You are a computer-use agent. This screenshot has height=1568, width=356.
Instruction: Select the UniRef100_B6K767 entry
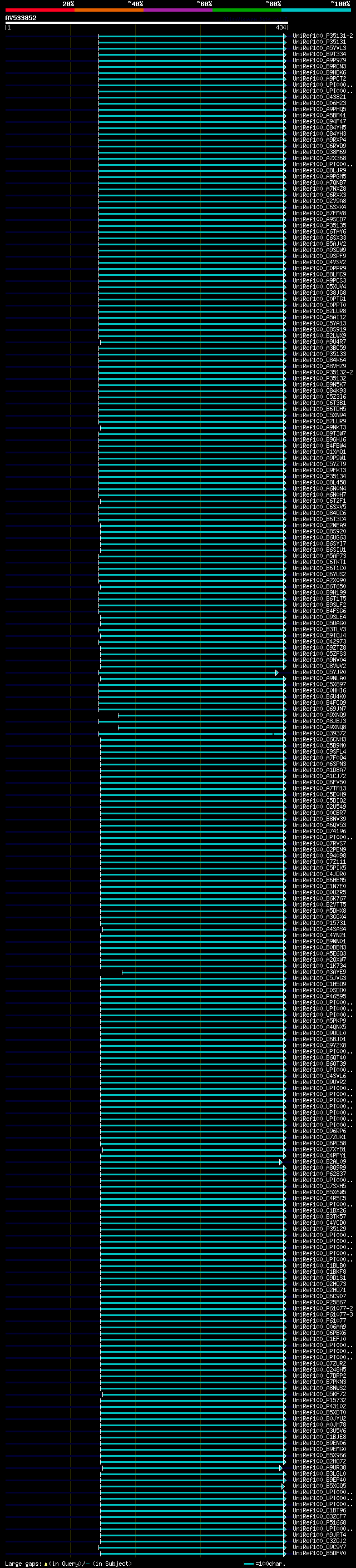(x=319, y=898)
